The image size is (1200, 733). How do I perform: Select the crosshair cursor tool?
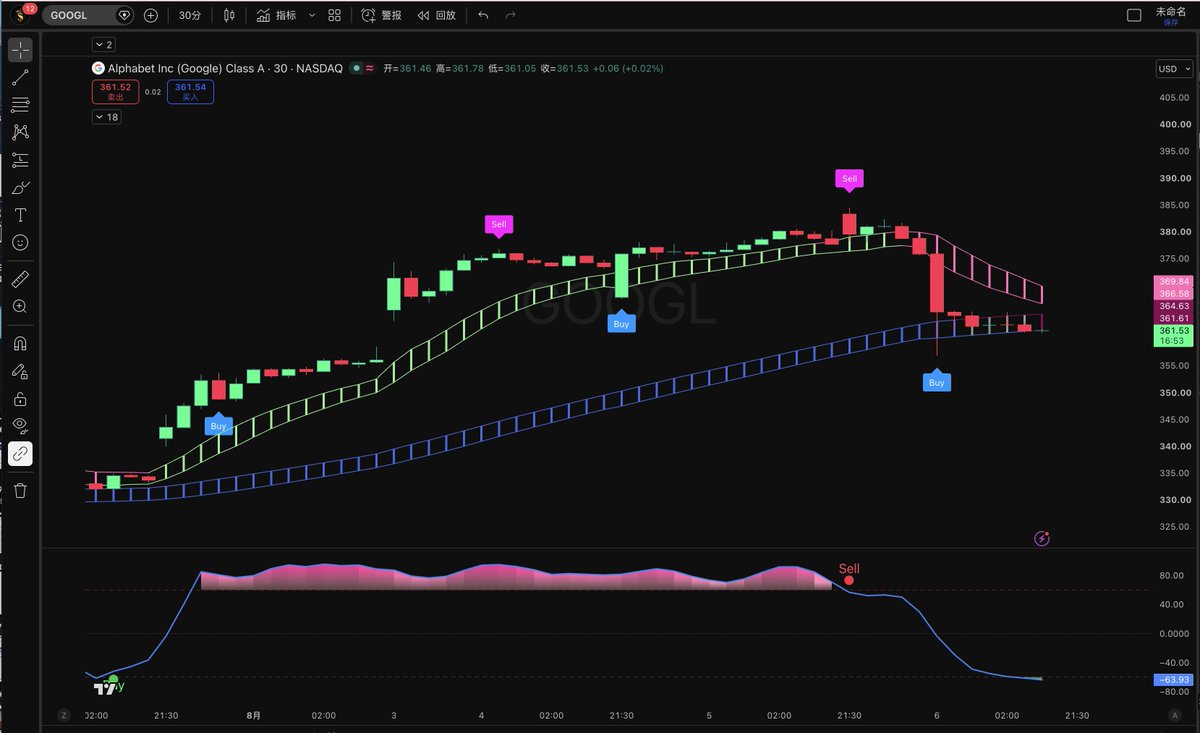point(20,50)
